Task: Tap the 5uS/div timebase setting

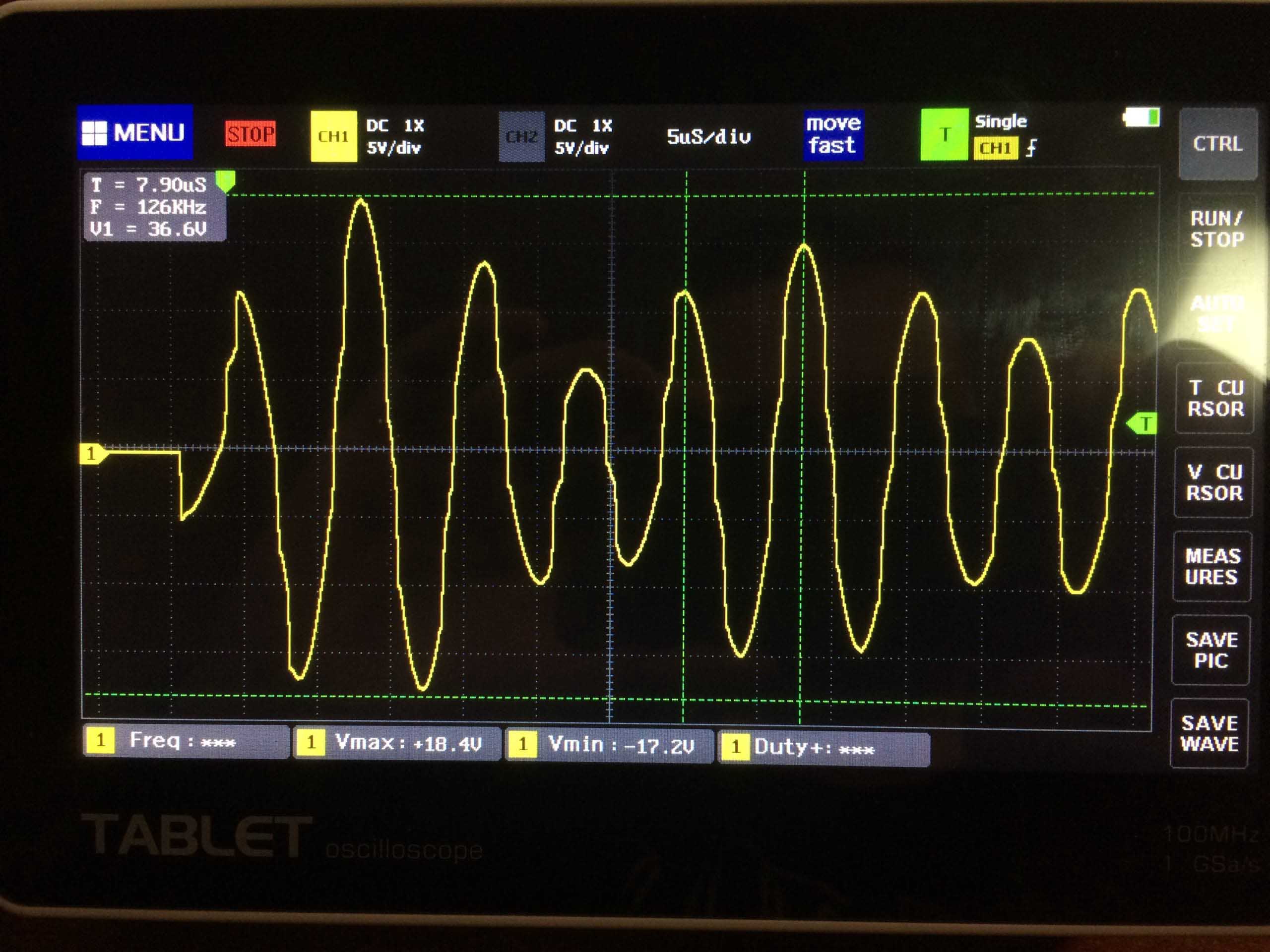Action: pyautogui.click(x=708, y=136)
